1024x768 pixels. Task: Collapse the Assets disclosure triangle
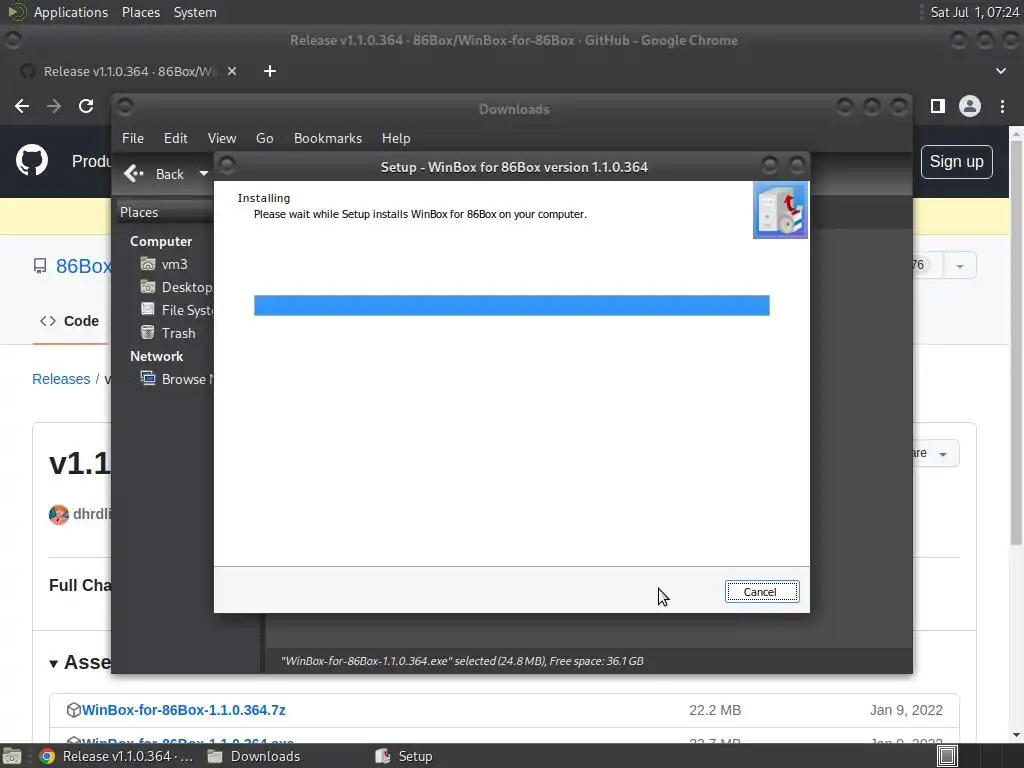[54, 664]
